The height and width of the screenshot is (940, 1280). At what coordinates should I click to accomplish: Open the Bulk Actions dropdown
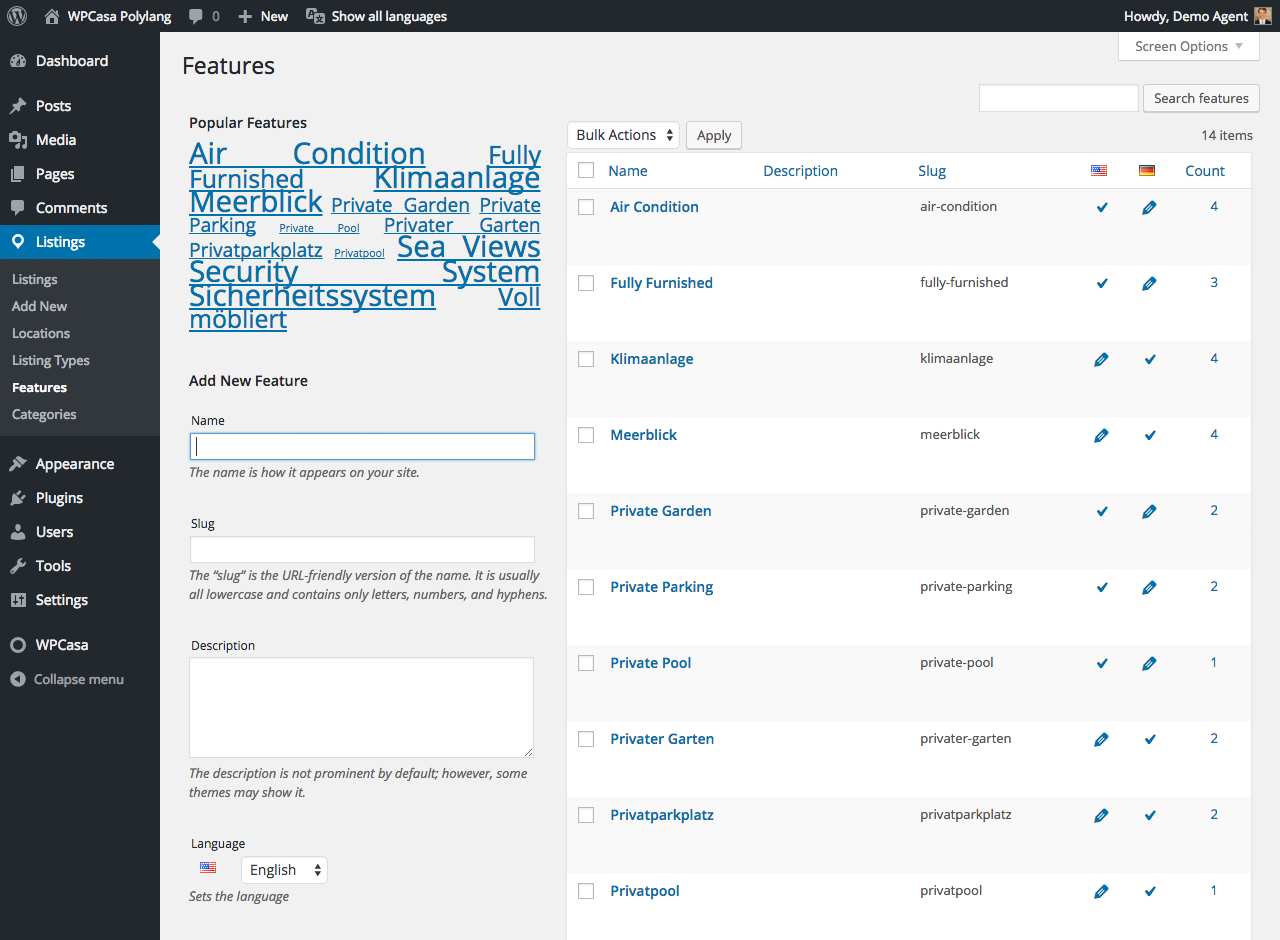(623, 135)
